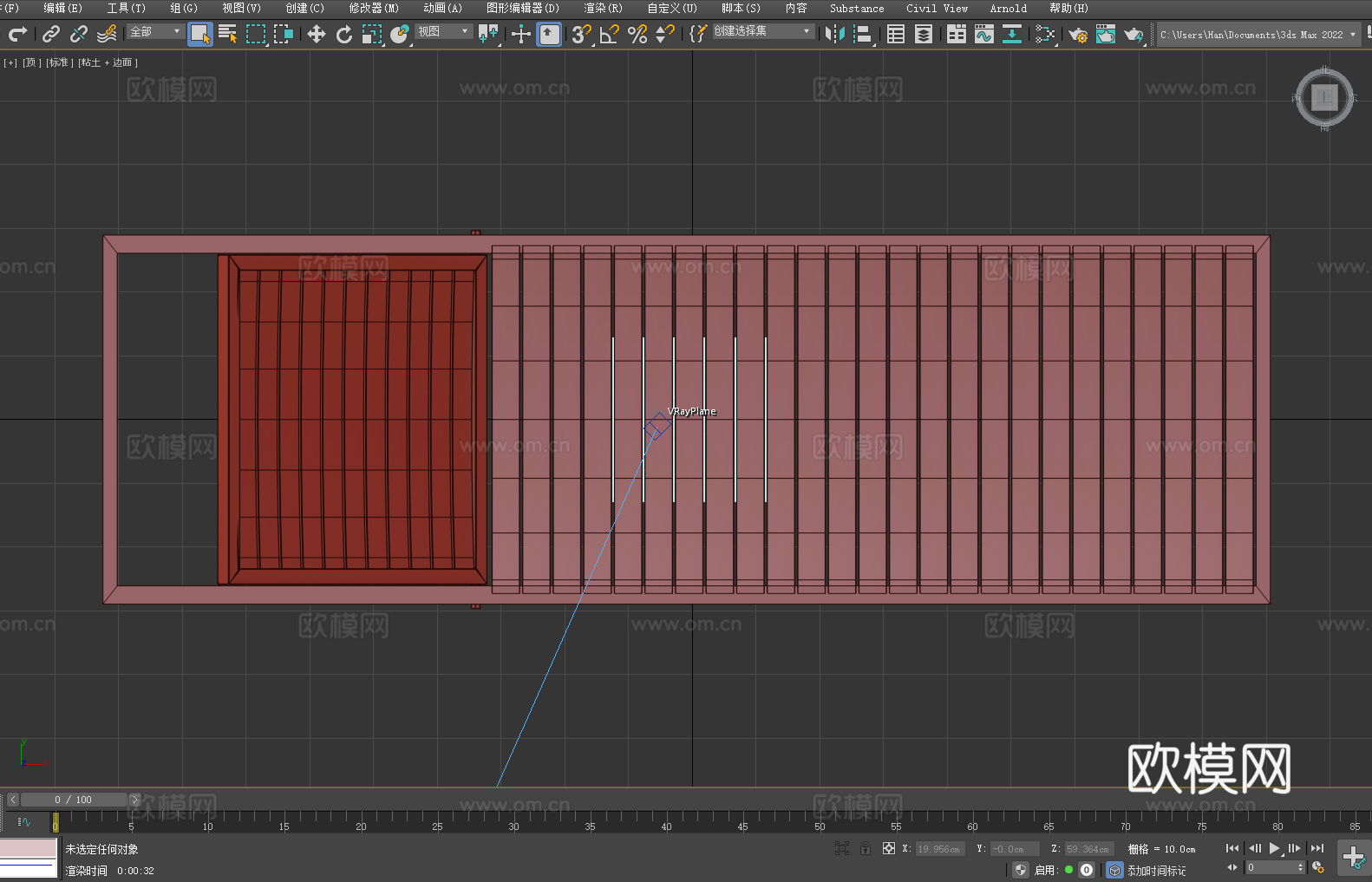Click Edit Named Selection Sets icon
The width and height of the screenshot is (1372, 882).
[x=697, y=34]
